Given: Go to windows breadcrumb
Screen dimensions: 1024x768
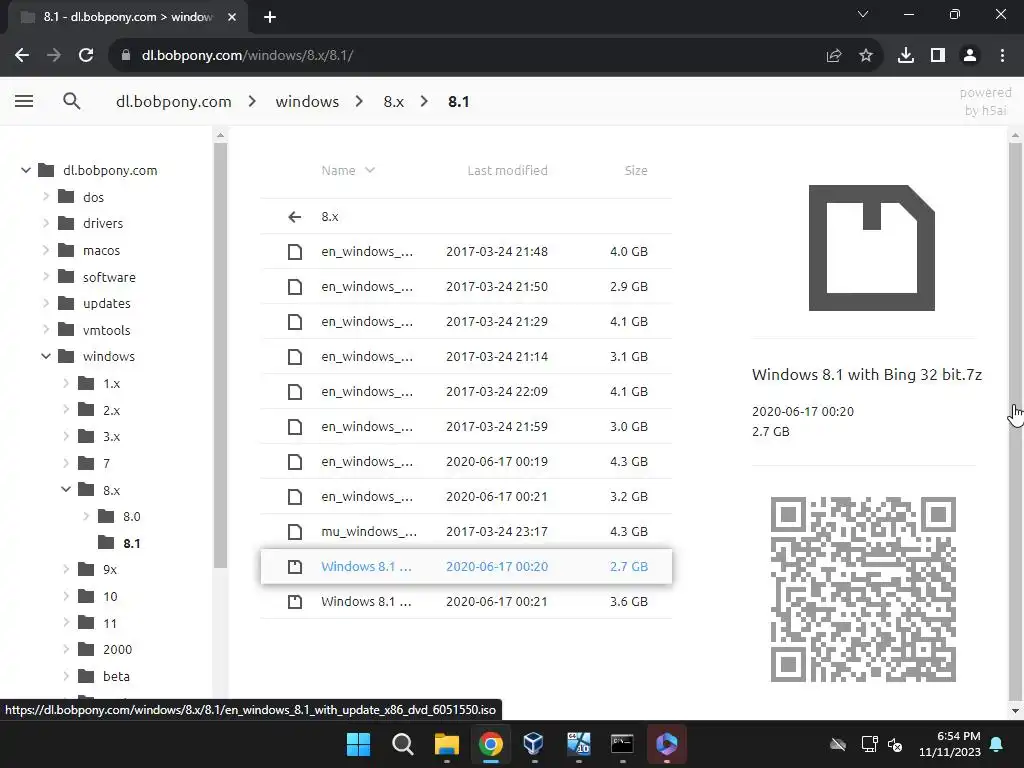Looking at the screenshot, I should pos(307,102).
